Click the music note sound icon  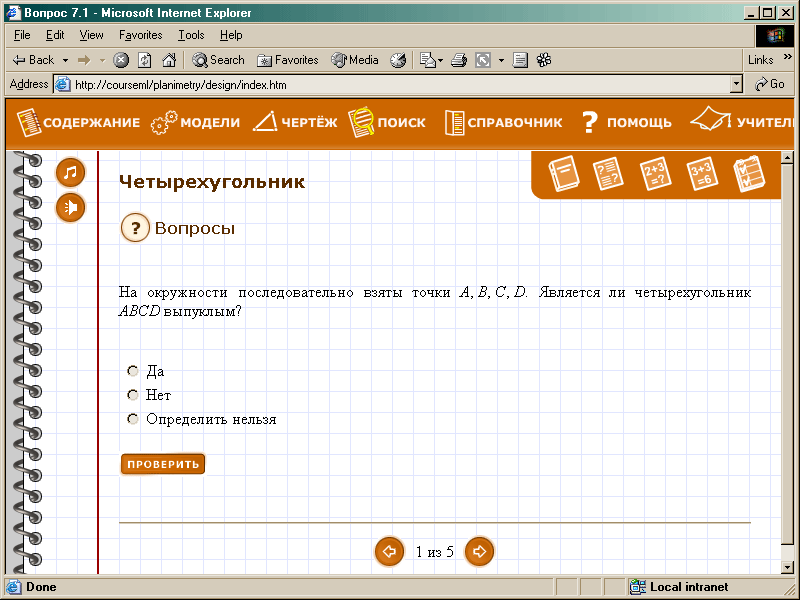[x=70, y=173]
